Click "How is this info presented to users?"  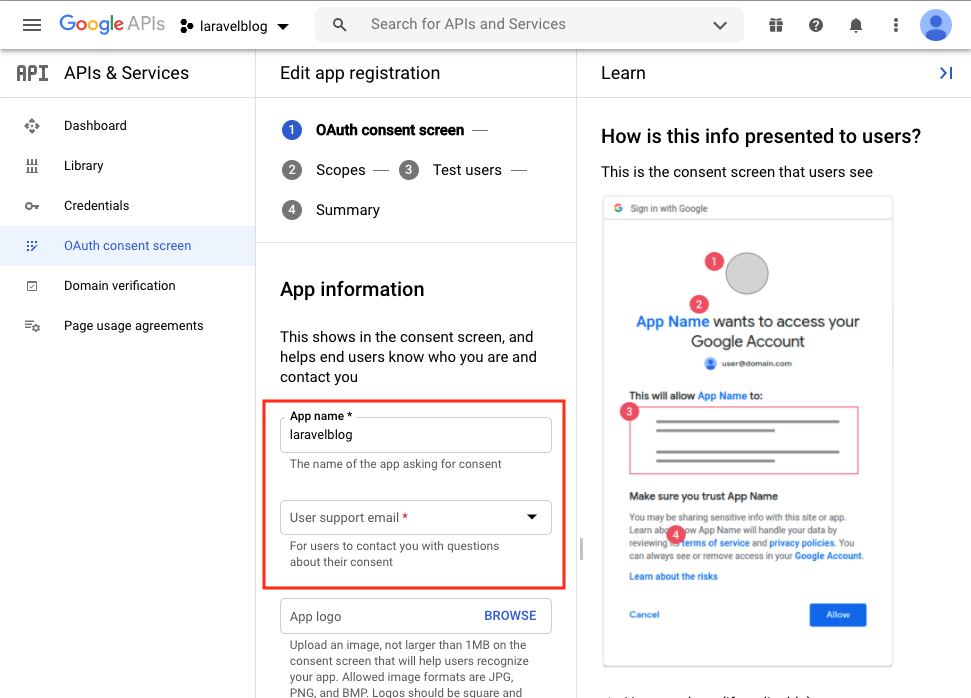pos(760,136)
